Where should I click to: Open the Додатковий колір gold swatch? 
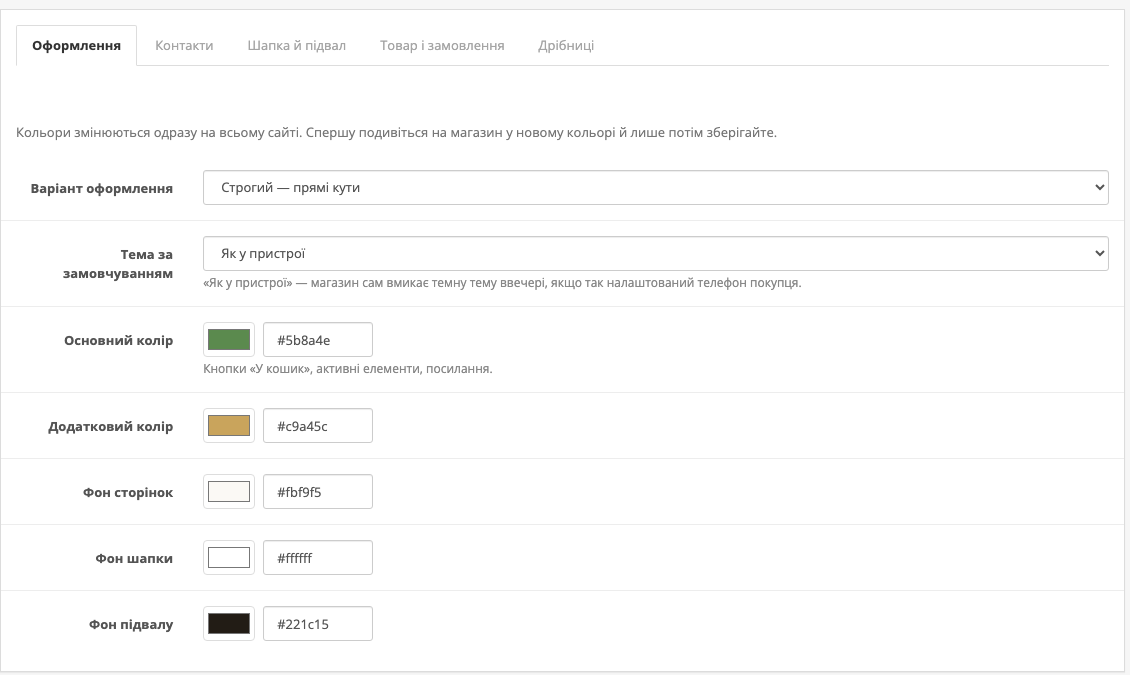pyautogui.click(x=229, y=426)
